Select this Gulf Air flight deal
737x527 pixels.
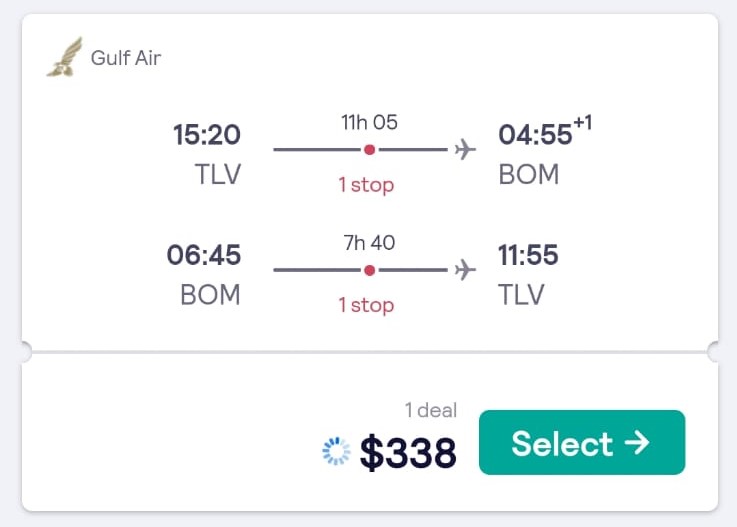click(582, 442)
